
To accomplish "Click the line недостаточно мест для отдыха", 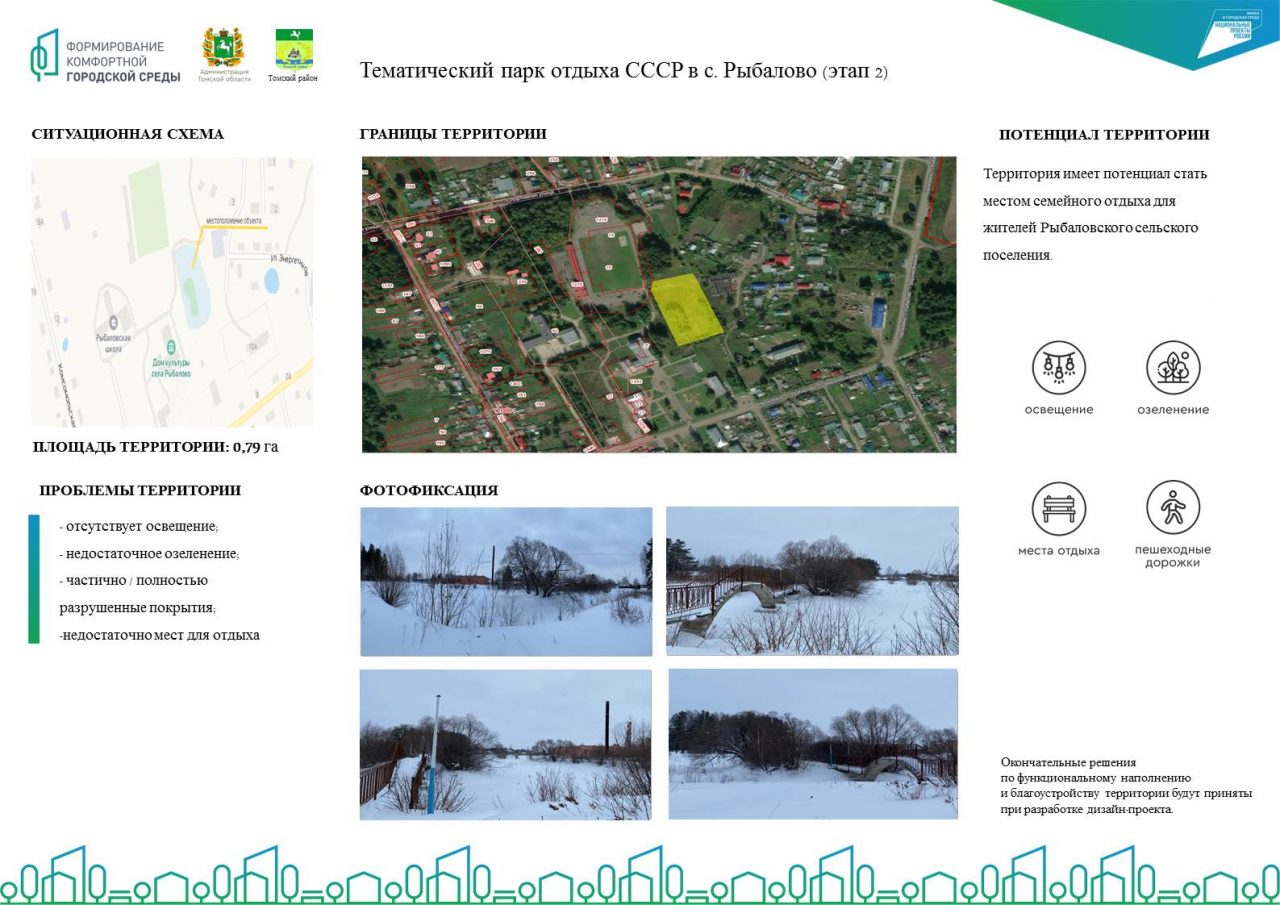I will (x=159, y=635).
